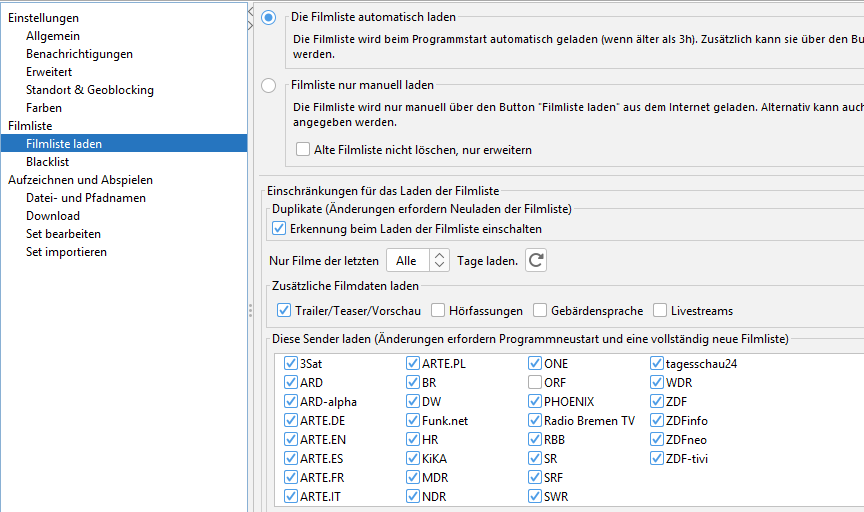Enable the ORF channel checkbox

coord(535,382)
